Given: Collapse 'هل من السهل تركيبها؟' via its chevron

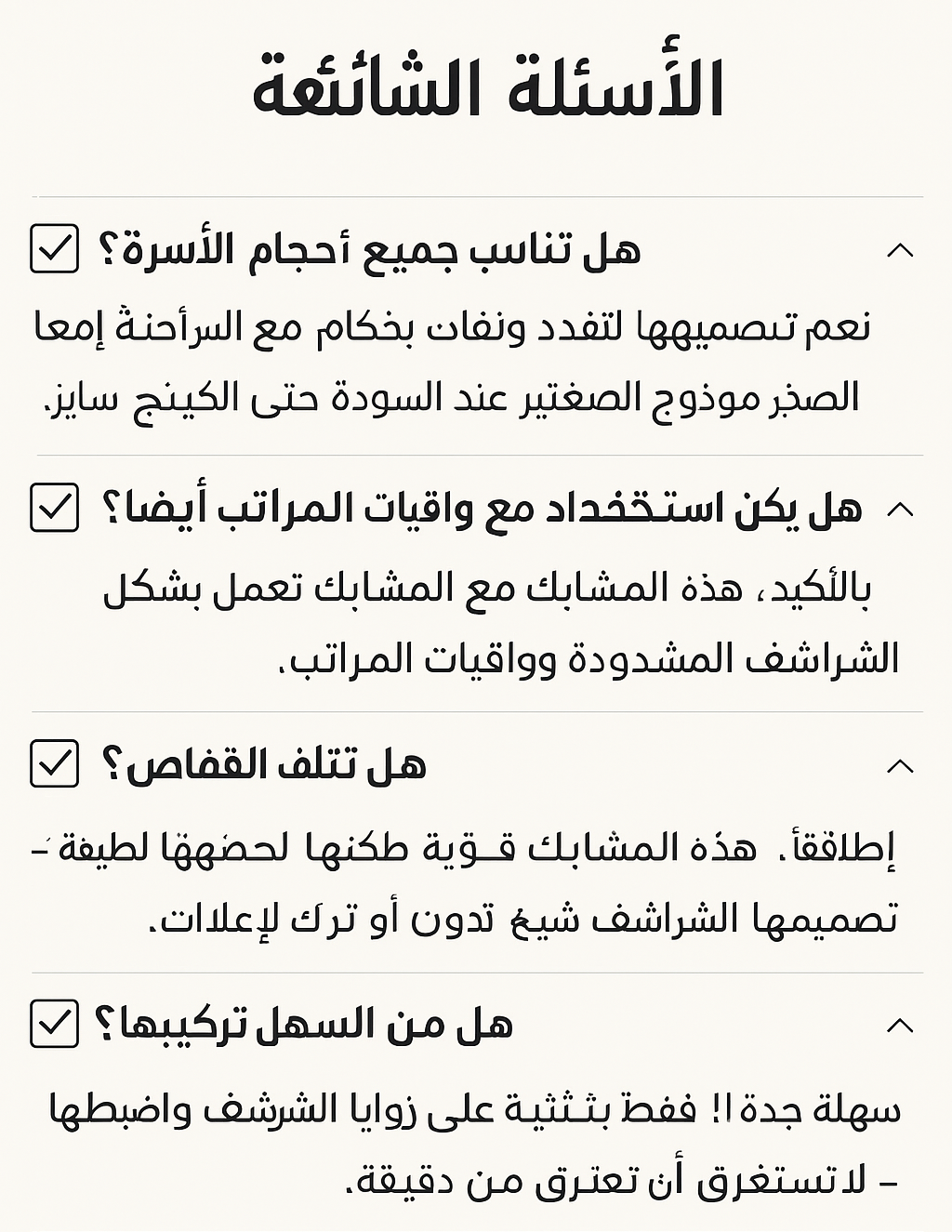Looking at the screenshot, I should [900, 1026].
